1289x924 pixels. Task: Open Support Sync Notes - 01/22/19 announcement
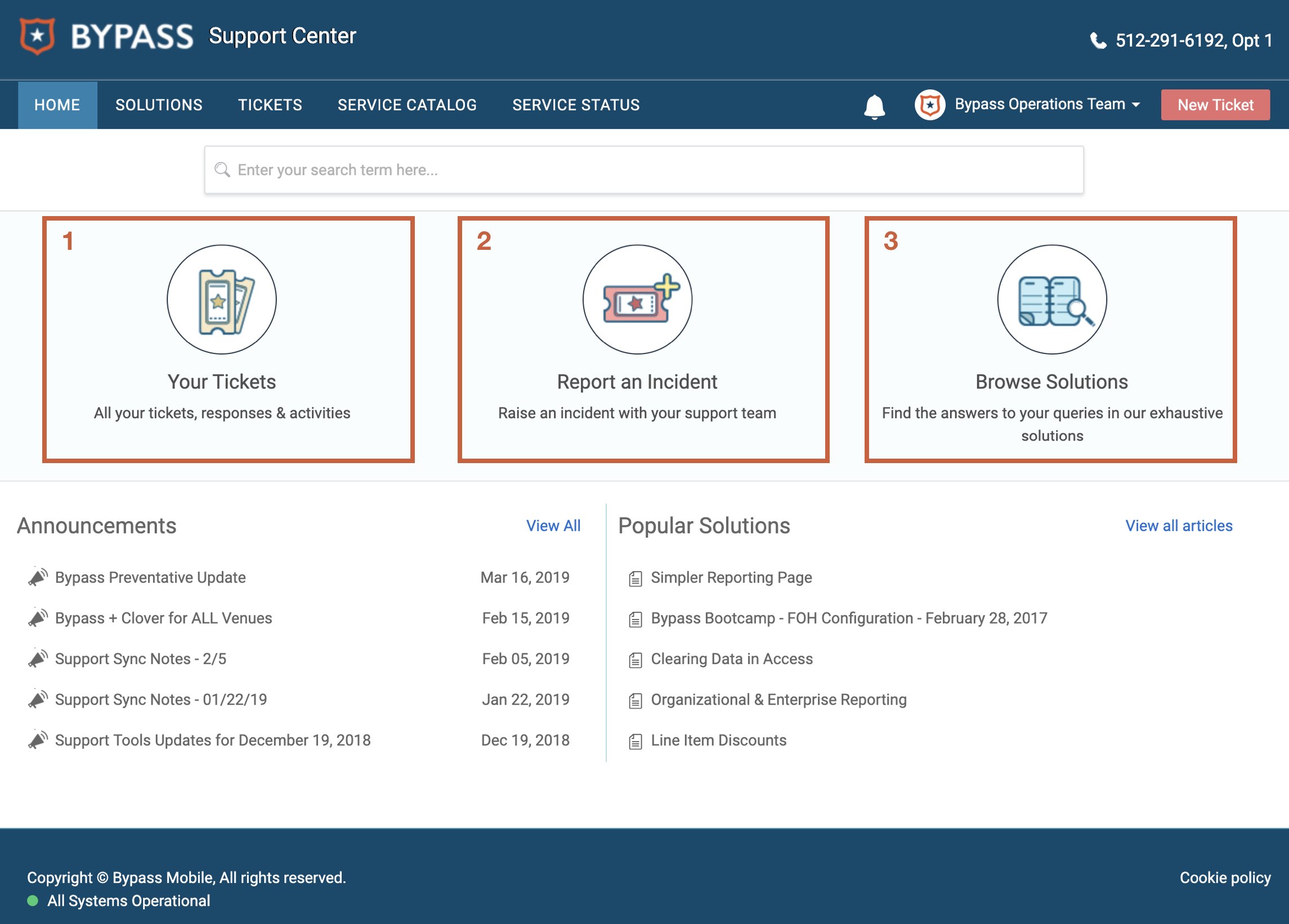point(161,699)
